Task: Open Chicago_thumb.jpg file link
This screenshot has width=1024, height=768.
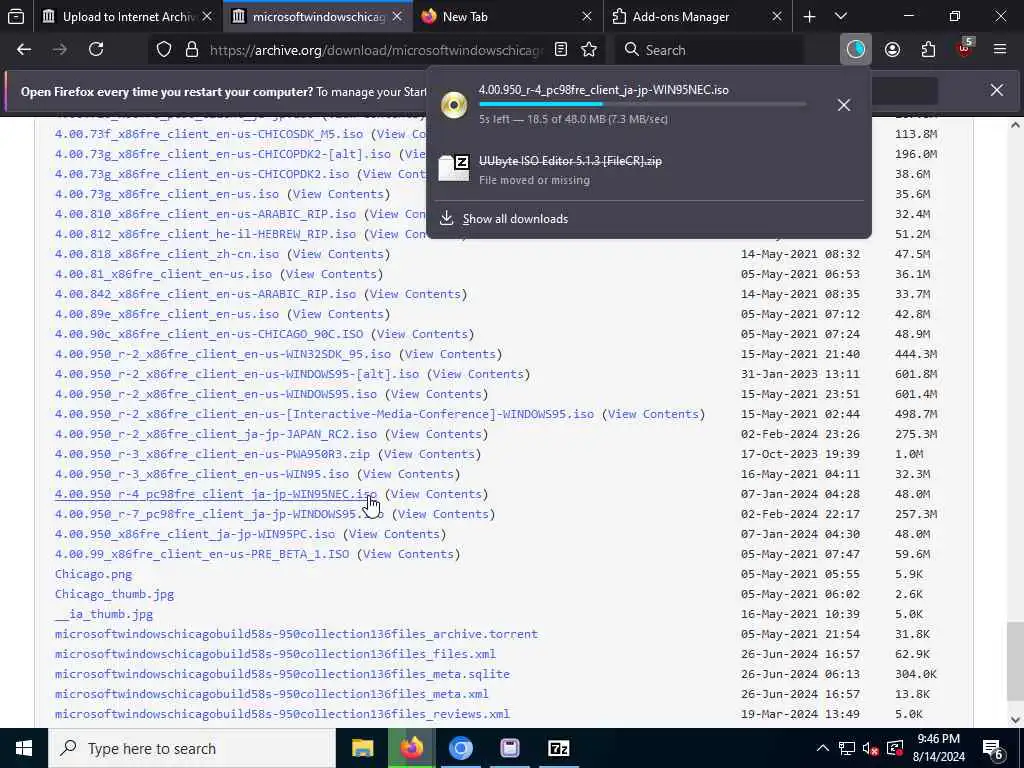Action: [x=114, y=594]
